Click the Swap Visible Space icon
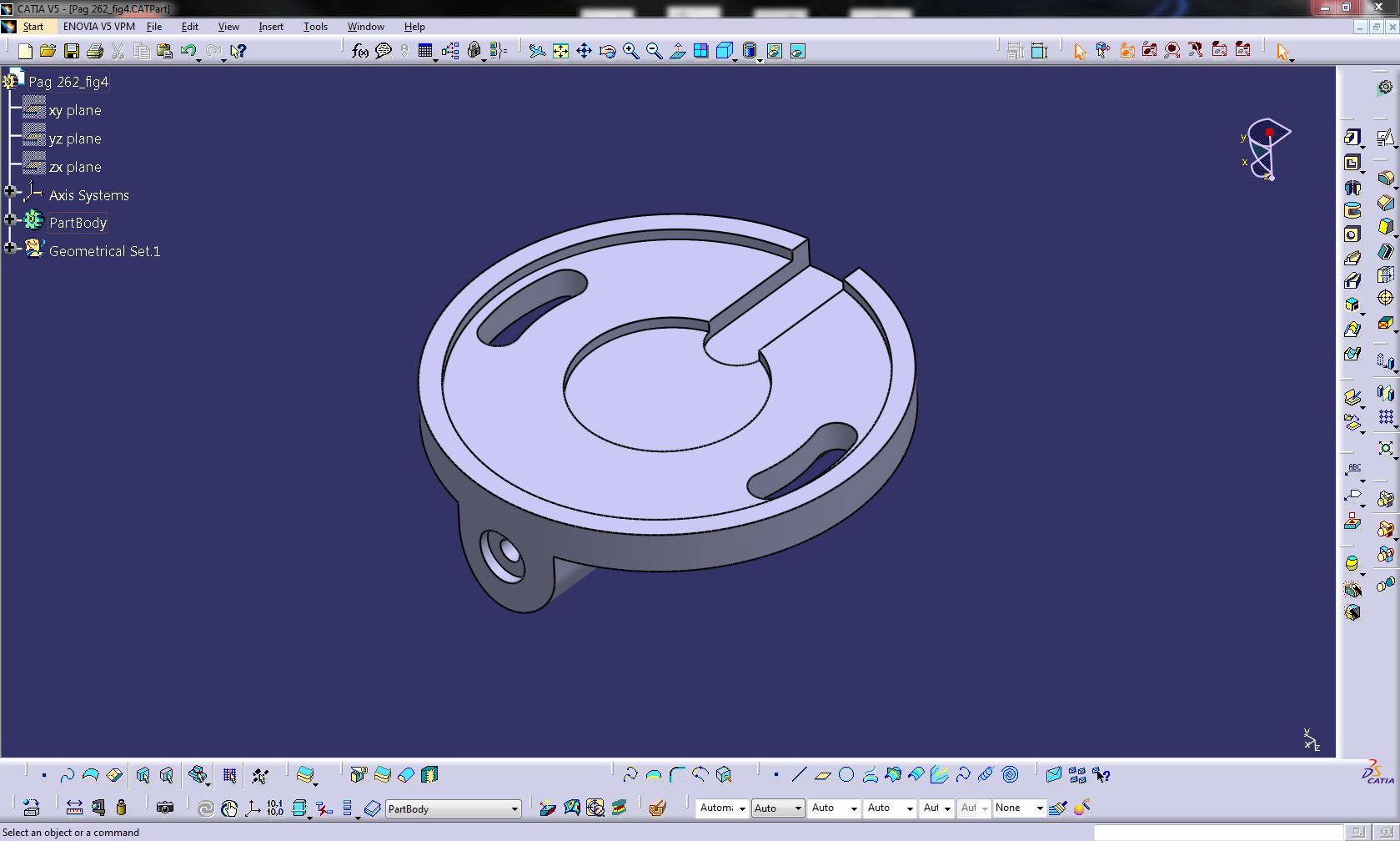The width and height of the screenshot is (1400, 841). 798,52
